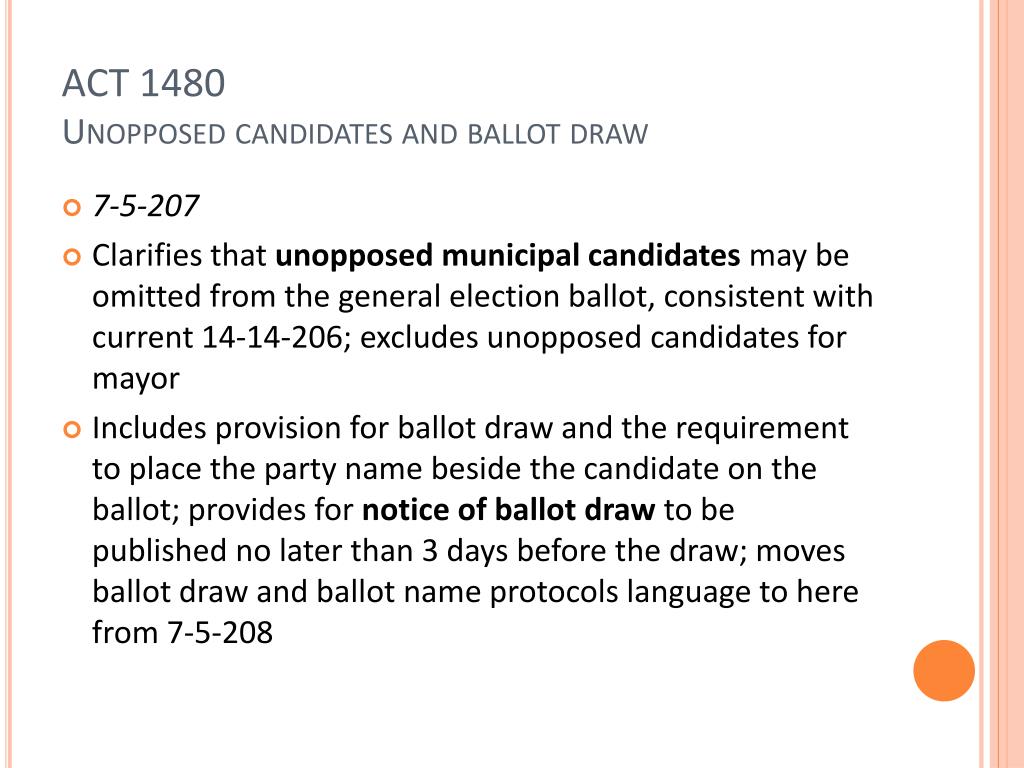Click bold 'unopposed municipal candidates' text
The image size is (1024, 768).
tap(507, 255)
